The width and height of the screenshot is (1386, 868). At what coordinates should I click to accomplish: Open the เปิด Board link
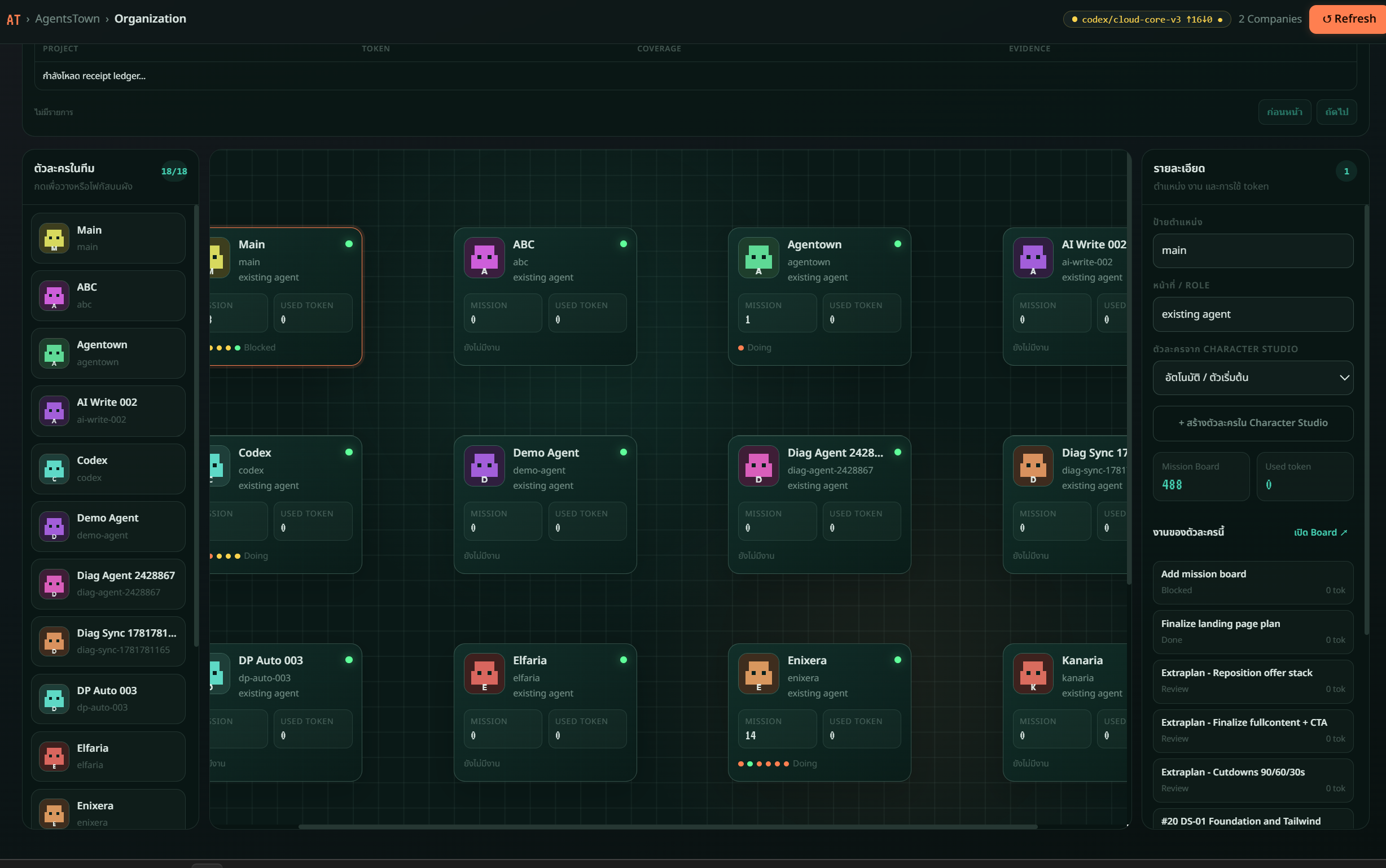1320,533
